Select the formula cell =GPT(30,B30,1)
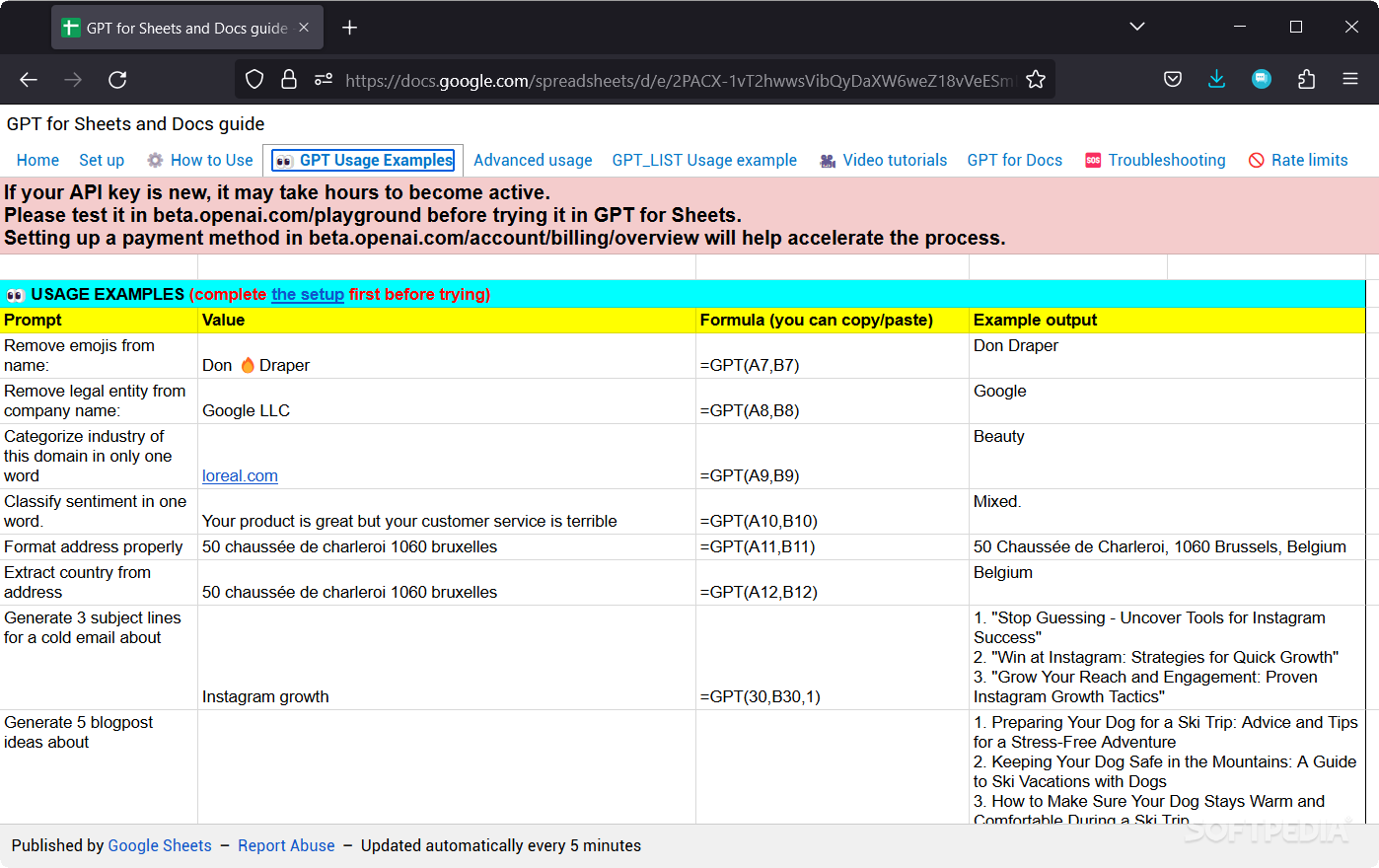Screen dimensions: 1379x868 click(833, 658)
